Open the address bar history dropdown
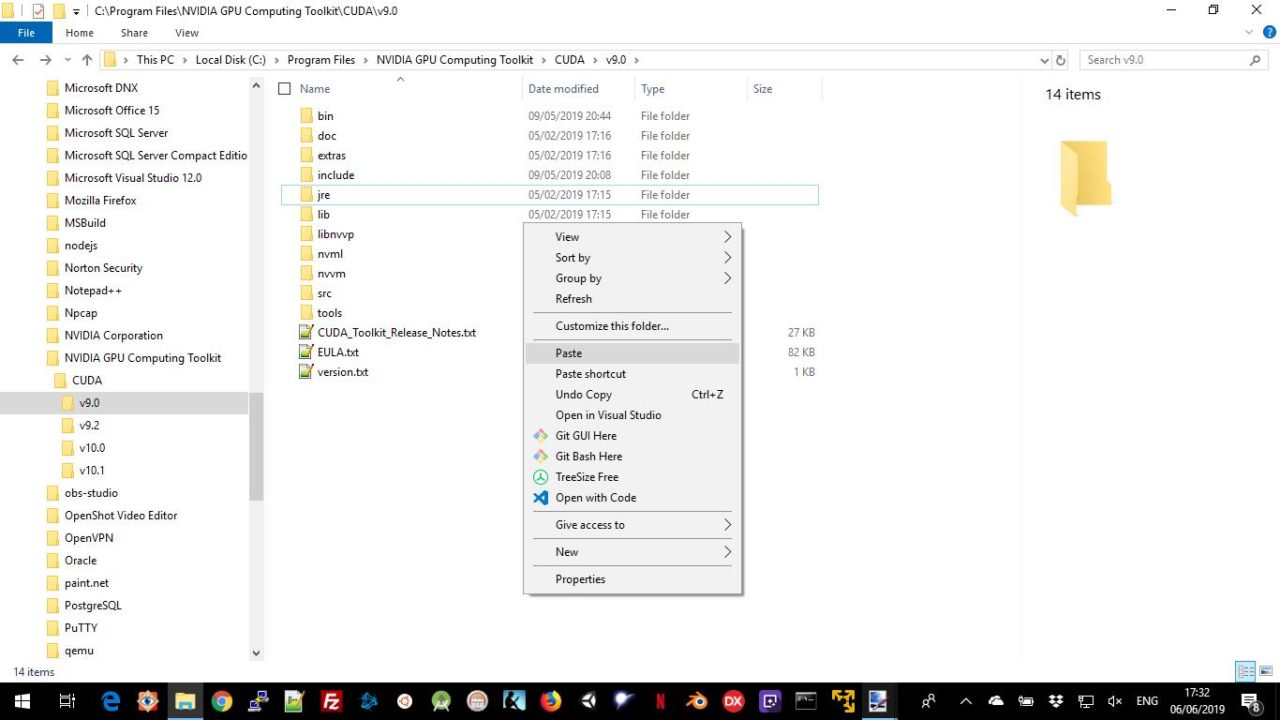This screenshot has height=720, width=1280. pyautogui.click(x=1045, y=60)
